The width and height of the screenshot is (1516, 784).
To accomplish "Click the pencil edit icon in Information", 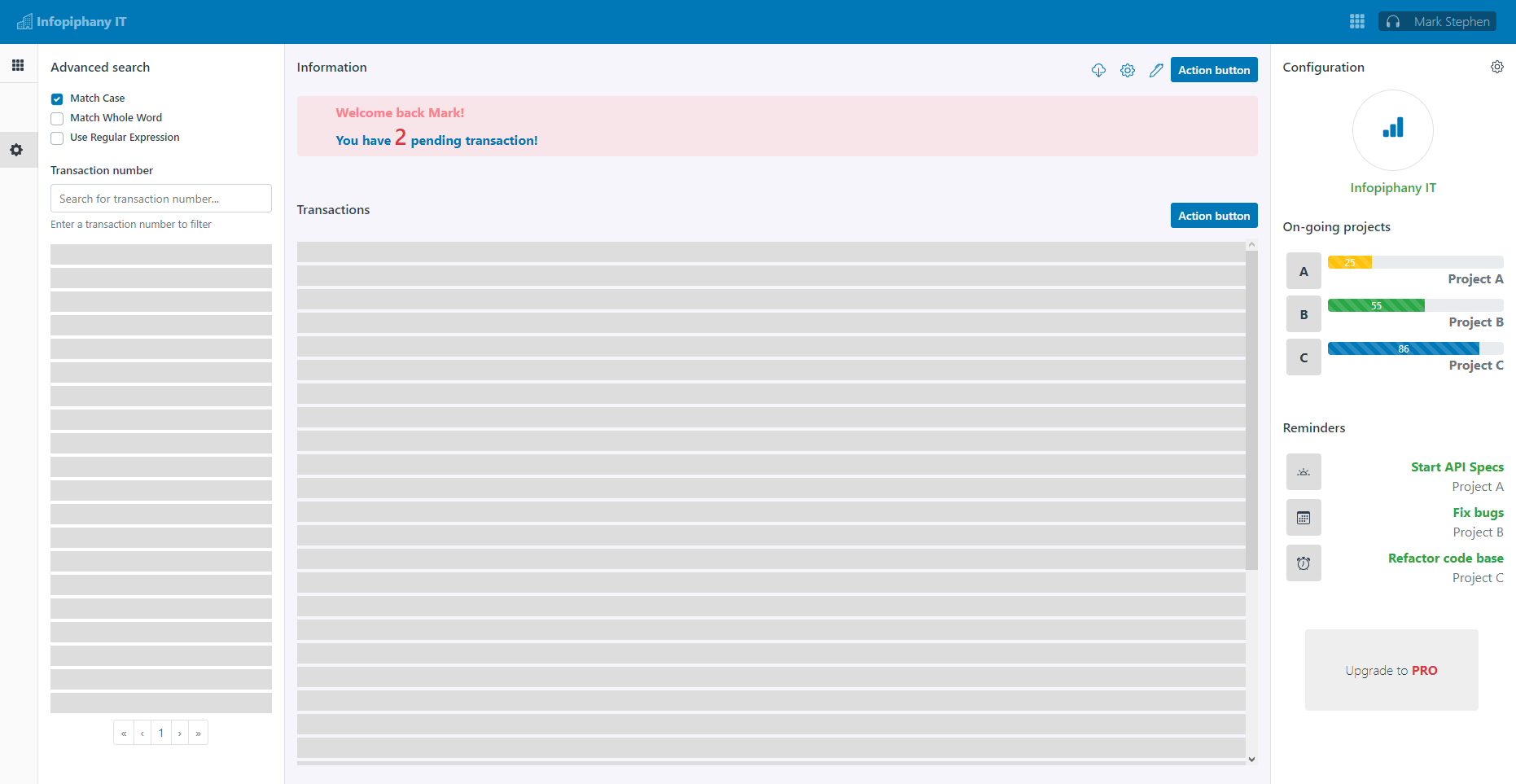I will click(x=1156, y=71).
